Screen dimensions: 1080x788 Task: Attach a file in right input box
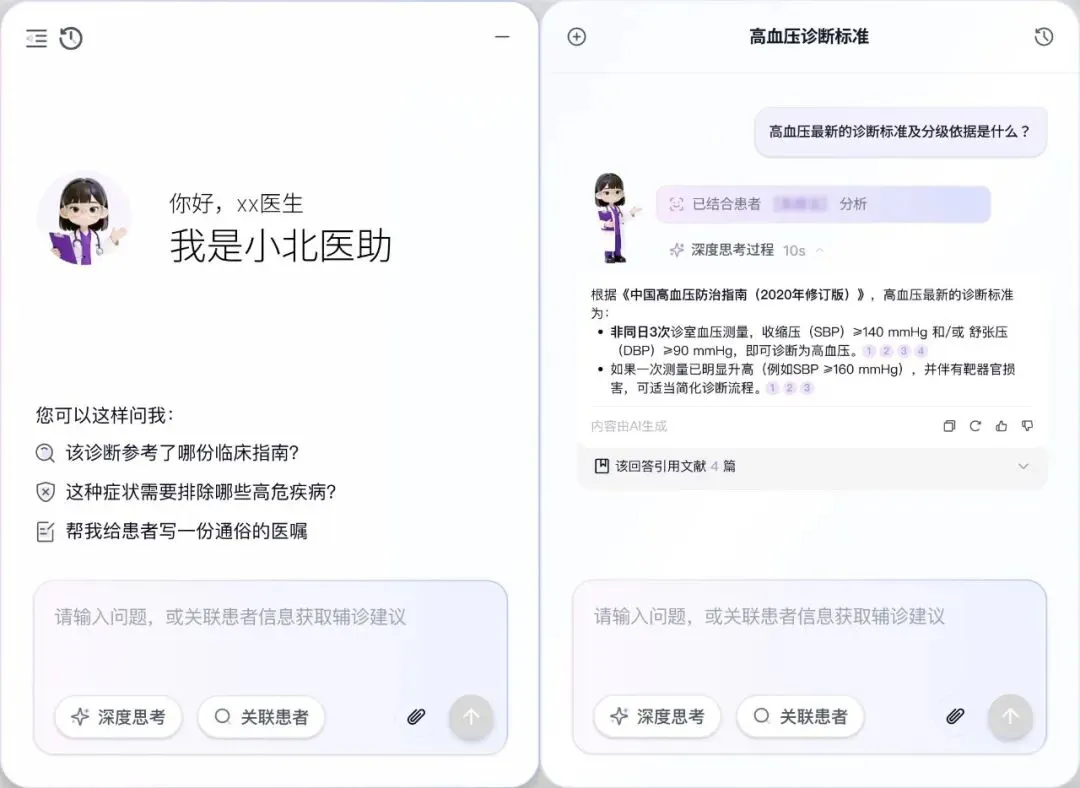tap(955, 716)
